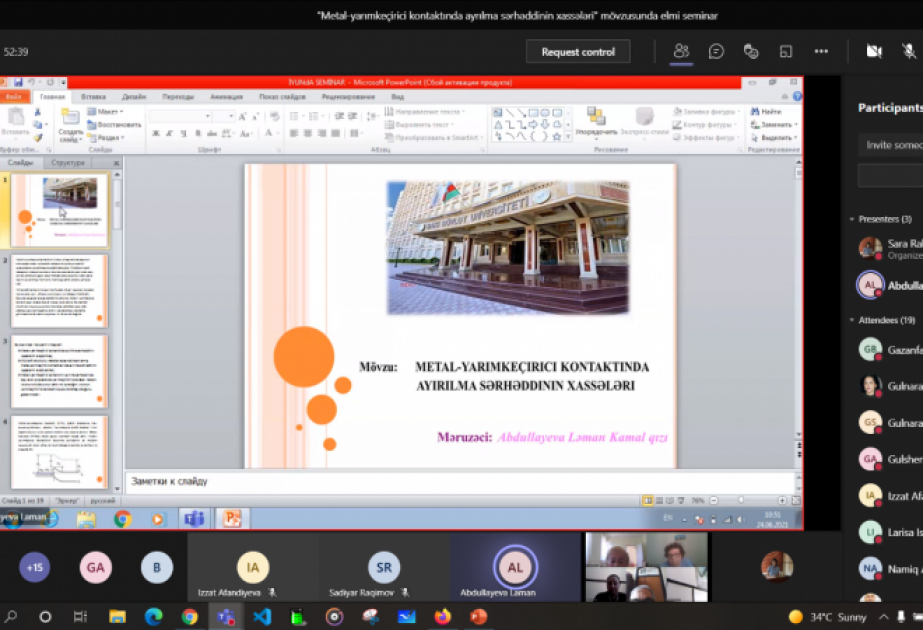The image size is (923, 630).
Task: Toggle underline Ч formatting
Action: [x=184, y=134]
